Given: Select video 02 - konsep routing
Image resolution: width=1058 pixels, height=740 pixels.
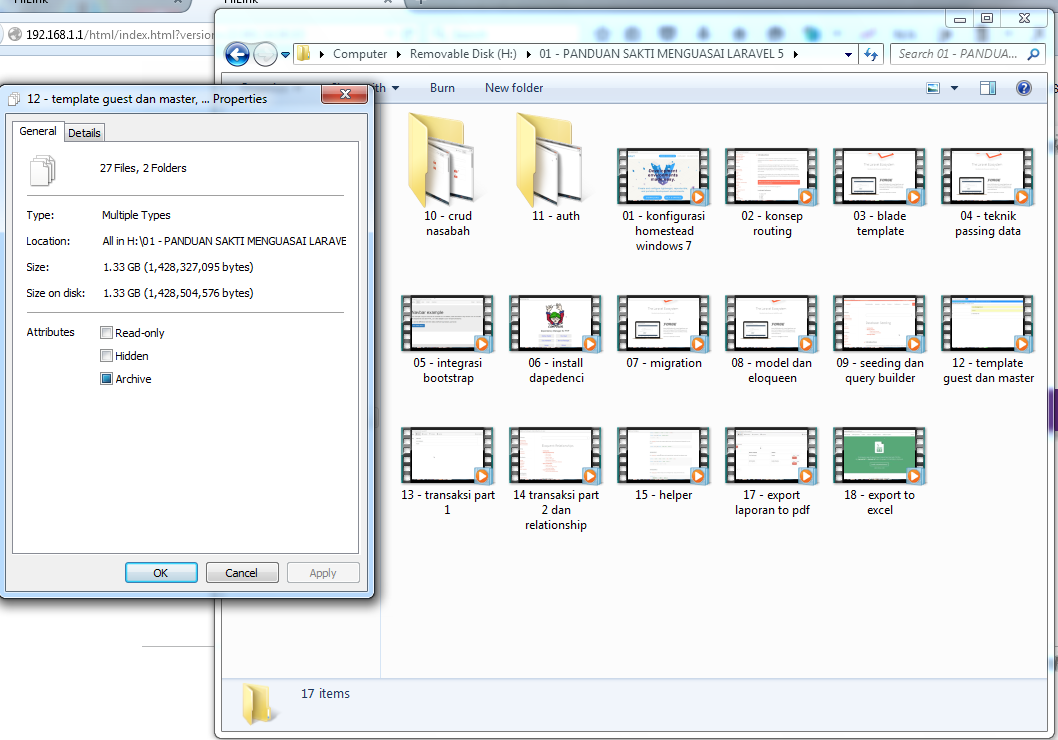Looking at the screenshot, I should [x=771, y=193].
